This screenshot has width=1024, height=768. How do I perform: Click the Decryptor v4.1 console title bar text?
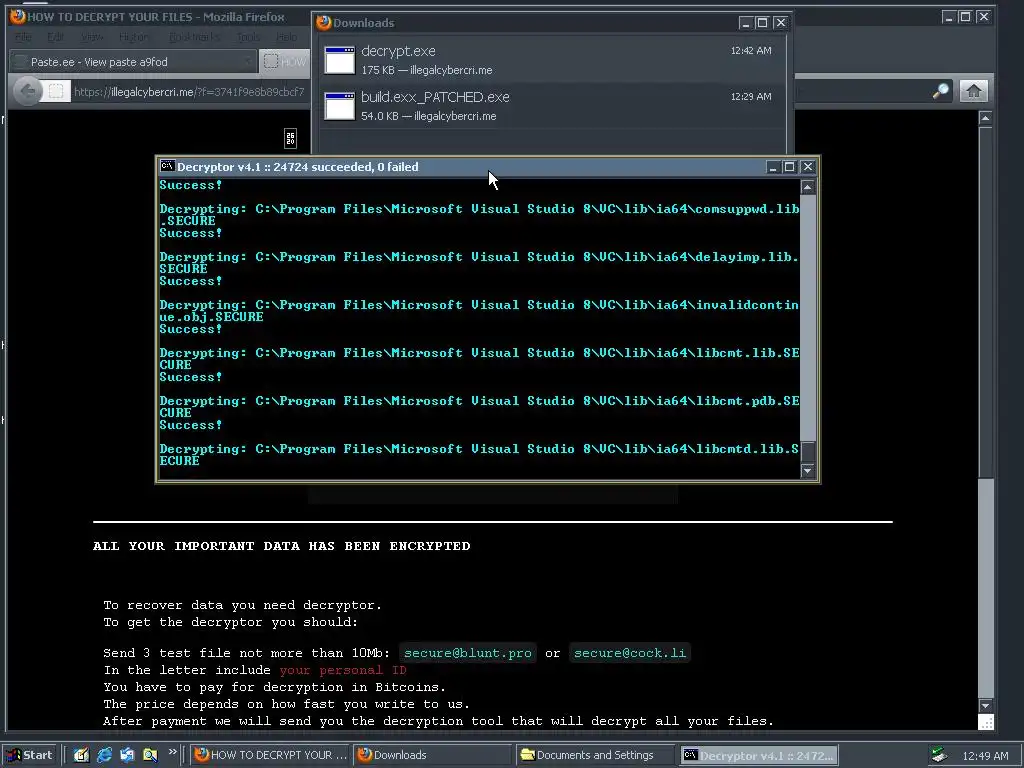point(298,167)
